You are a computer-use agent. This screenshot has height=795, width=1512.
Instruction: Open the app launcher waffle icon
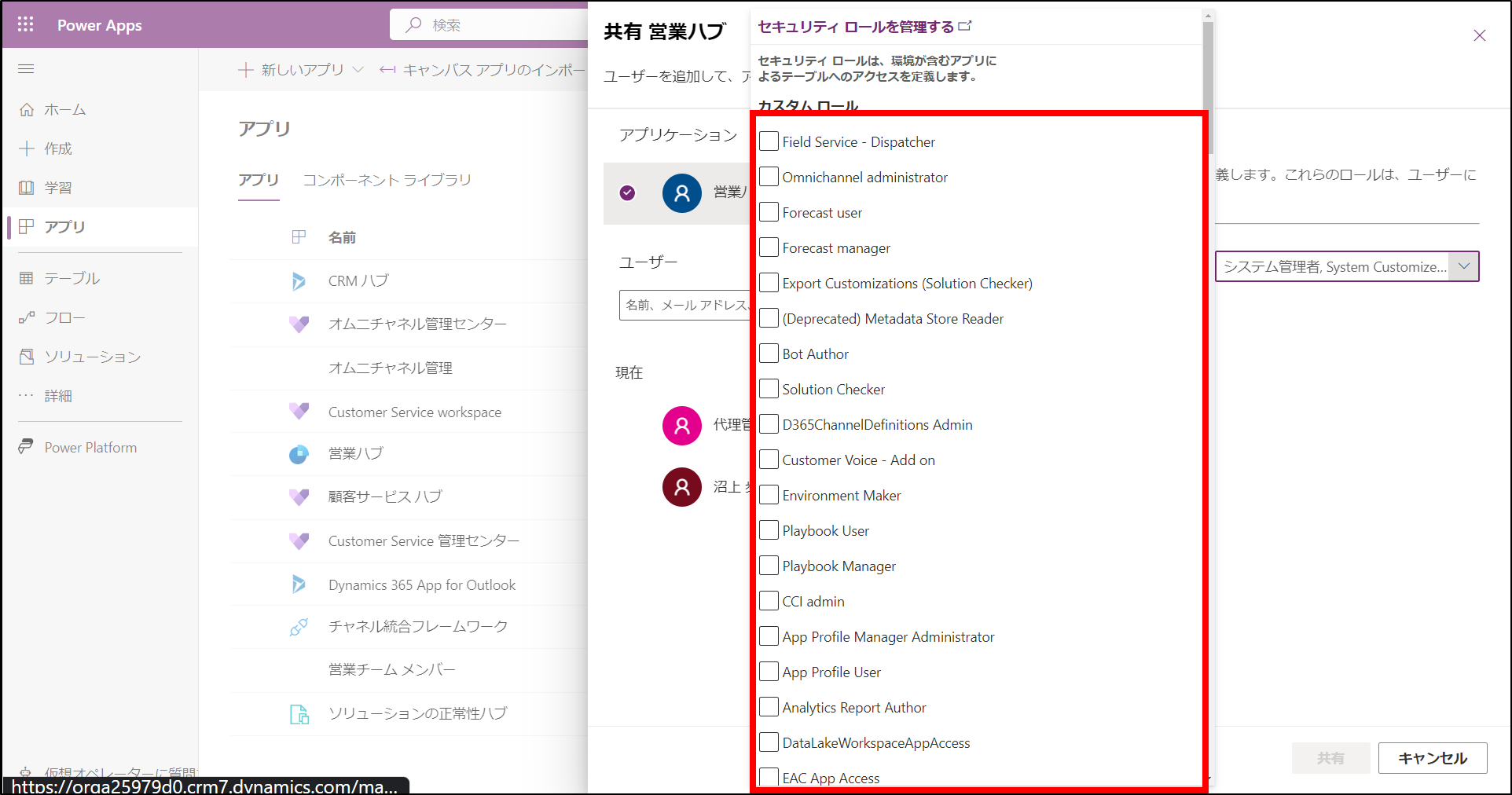(25, 24)
